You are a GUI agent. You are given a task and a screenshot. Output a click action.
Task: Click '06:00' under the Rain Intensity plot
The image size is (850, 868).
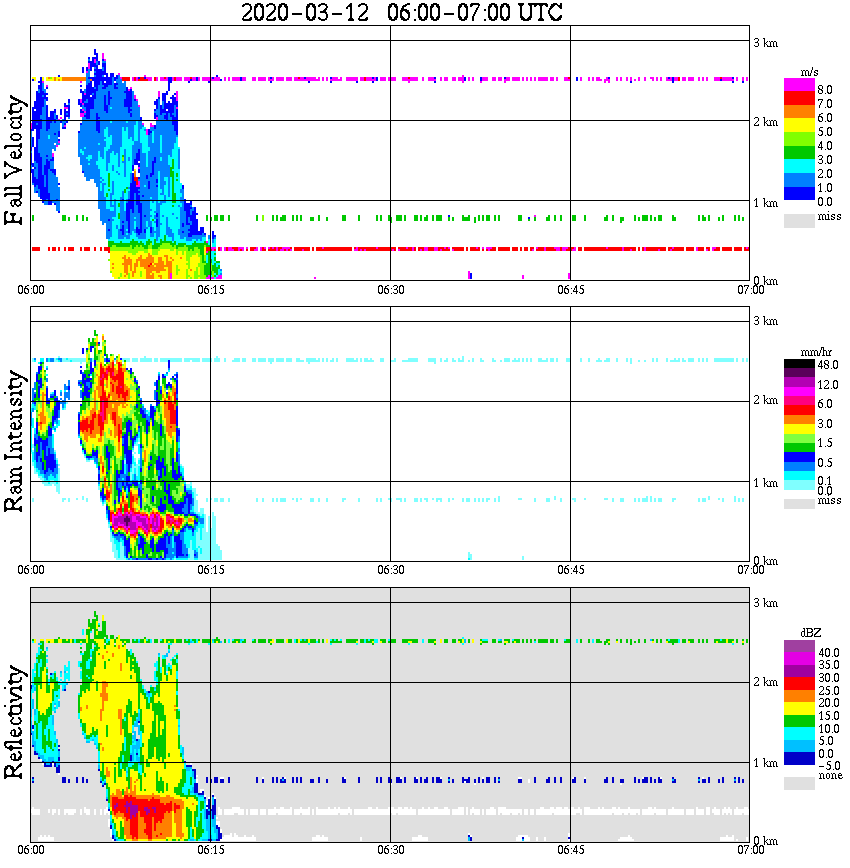pos(30,570)
